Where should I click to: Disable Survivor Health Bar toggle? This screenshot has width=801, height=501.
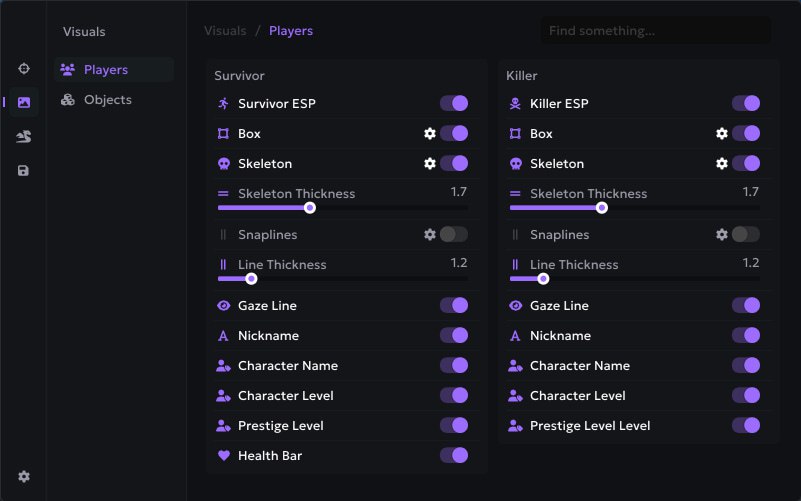[x=454, y=455]
